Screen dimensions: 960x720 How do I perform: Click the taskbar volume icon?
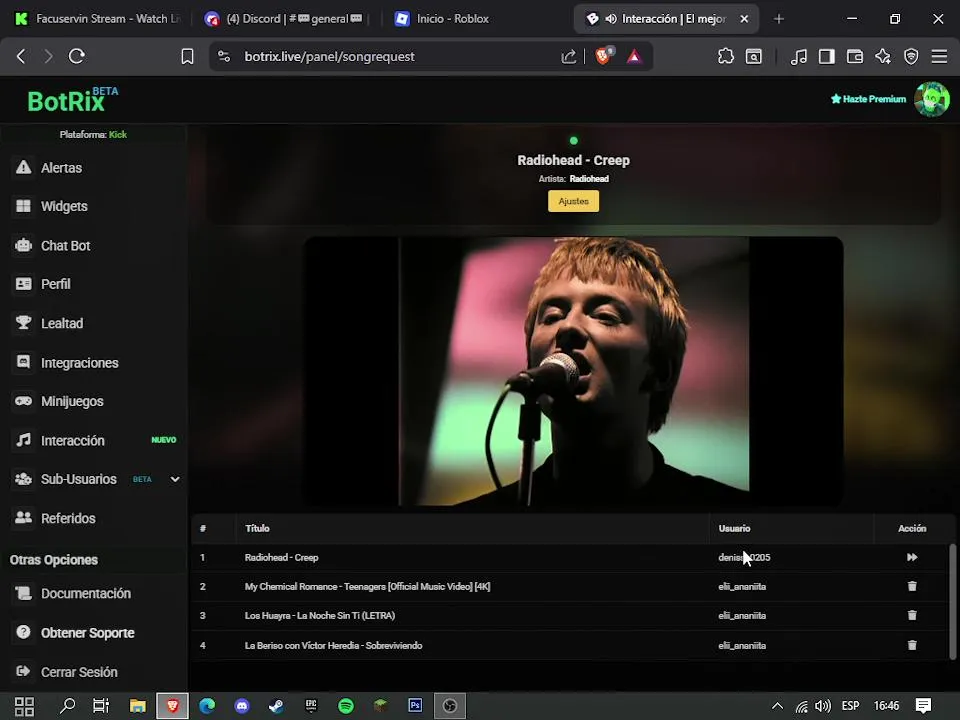pyautogui.click(x=823, y=706)
